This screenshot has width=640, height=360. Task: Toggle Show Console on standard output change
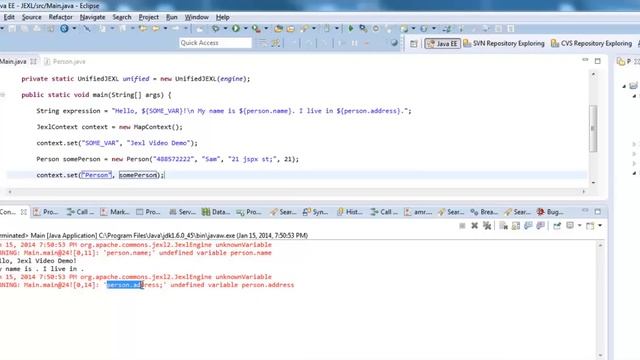pyautogui.click(x=528, y=225)
